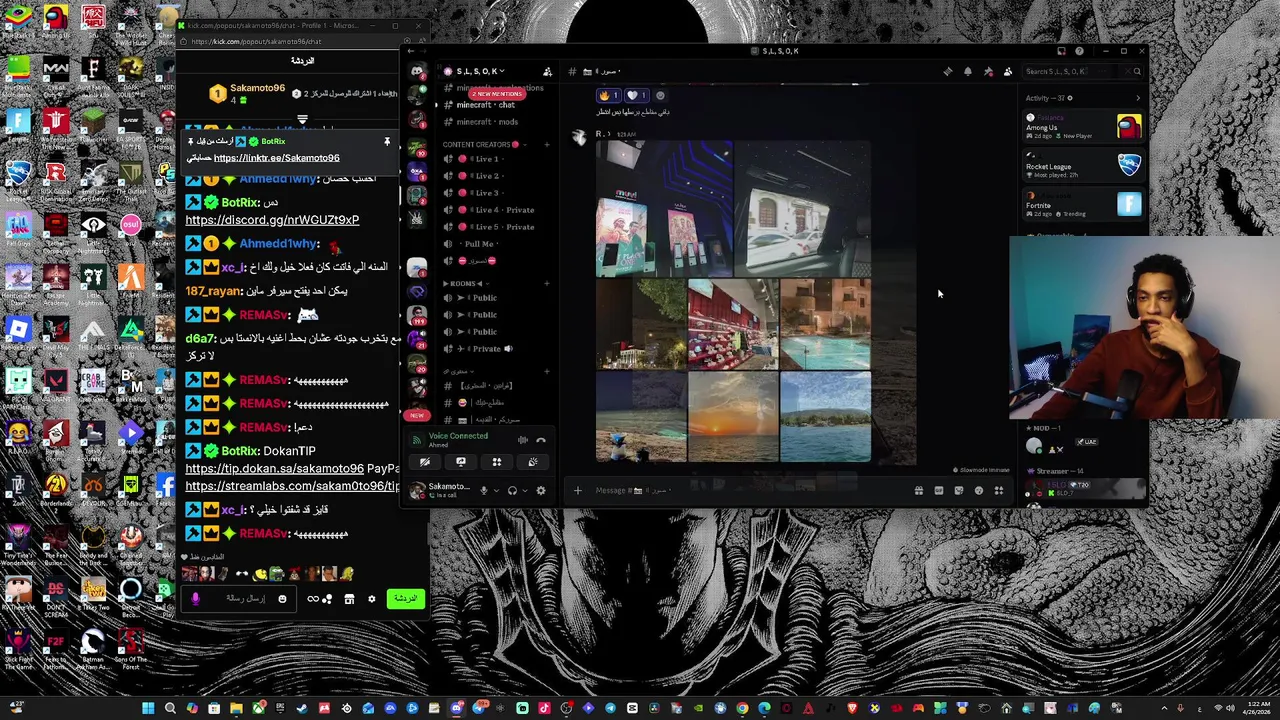
Task: Toggle the fire reaction on message
Action: tap(609, 96)
